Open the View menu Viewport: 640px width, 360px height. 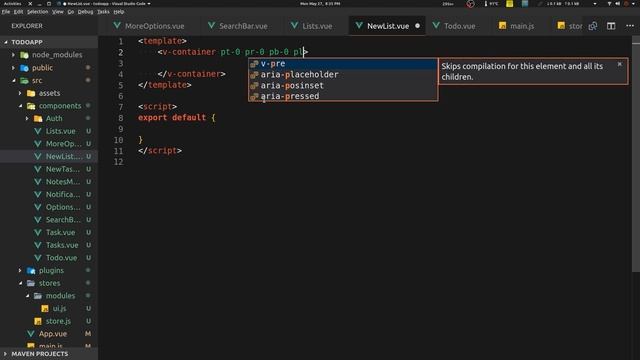click(x=58, y=12)
